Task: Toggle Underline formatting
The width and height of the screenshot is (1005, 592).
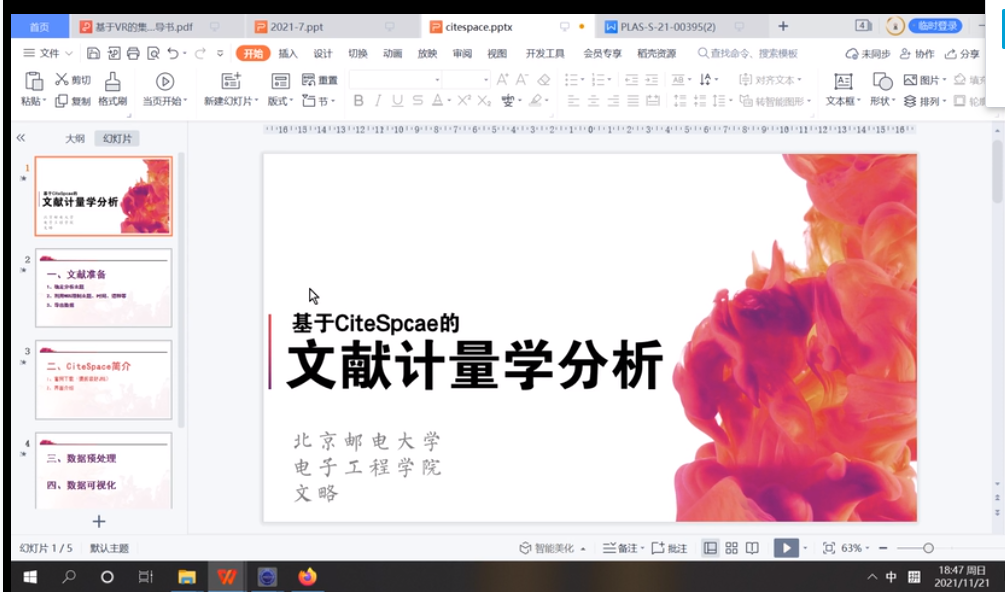Action: point(397,101)
